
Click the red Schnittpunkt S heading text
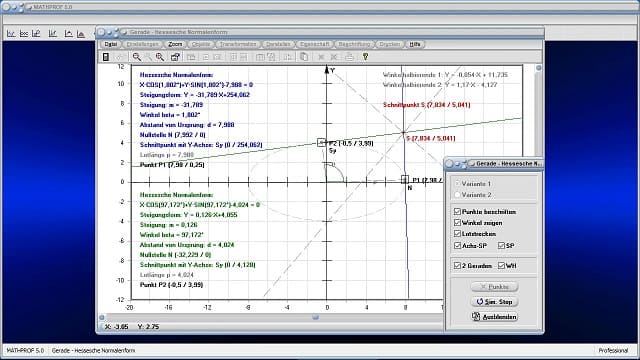[x=427, y=105]
